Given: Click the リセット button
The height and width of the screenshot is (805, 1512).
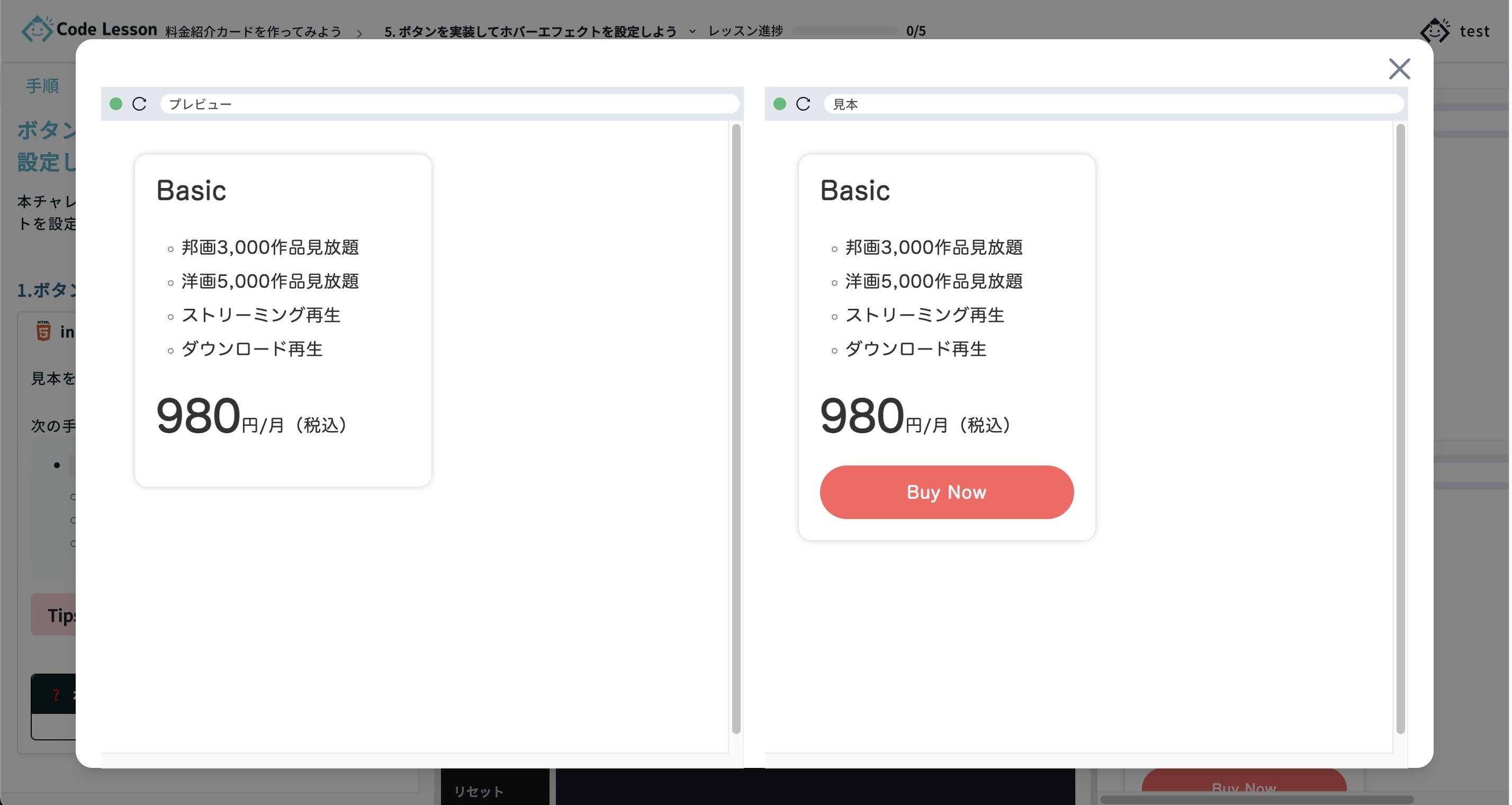Looking at the screenshot, I should (x=479, y=791).
